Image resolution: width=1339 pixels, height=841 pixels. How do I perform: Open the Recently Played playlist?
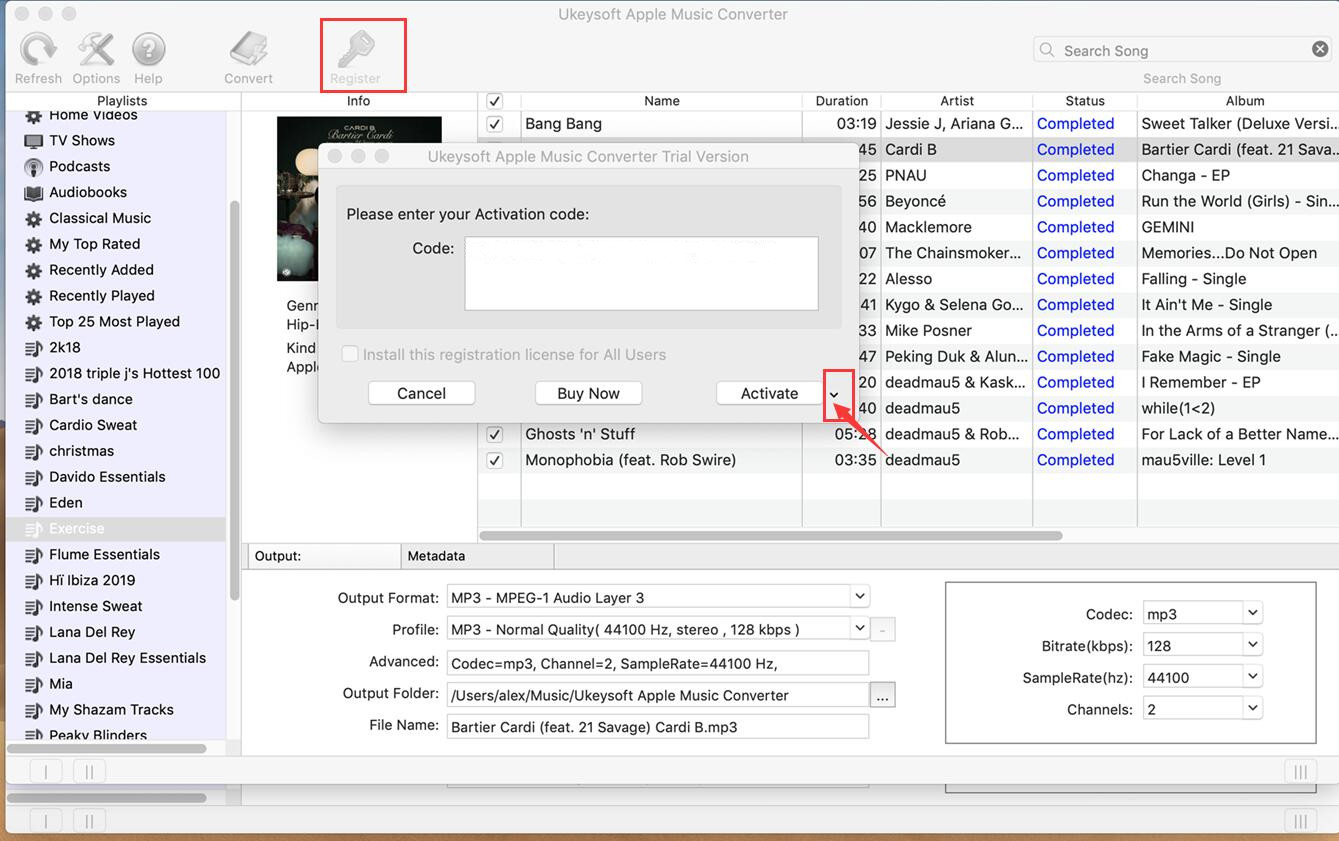[x=102, y=296]
